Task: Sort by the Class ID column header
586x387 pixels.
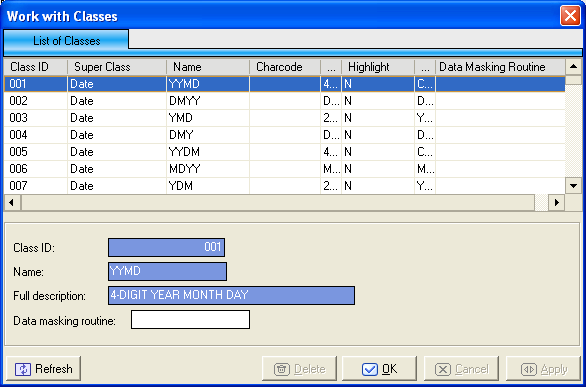Action: (36, 67)
